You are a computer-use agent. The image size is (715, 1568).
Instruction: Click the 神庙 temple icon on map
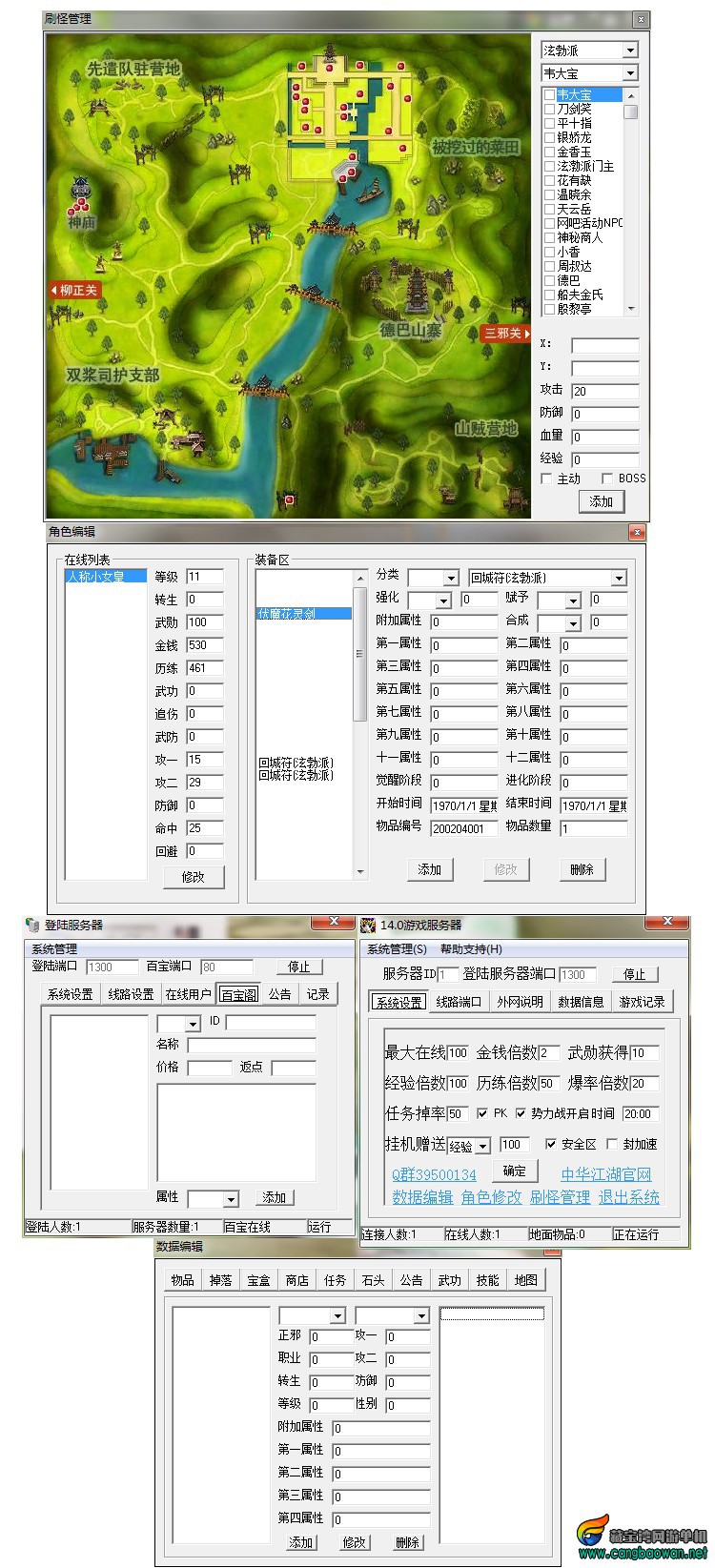click(81, 189)
